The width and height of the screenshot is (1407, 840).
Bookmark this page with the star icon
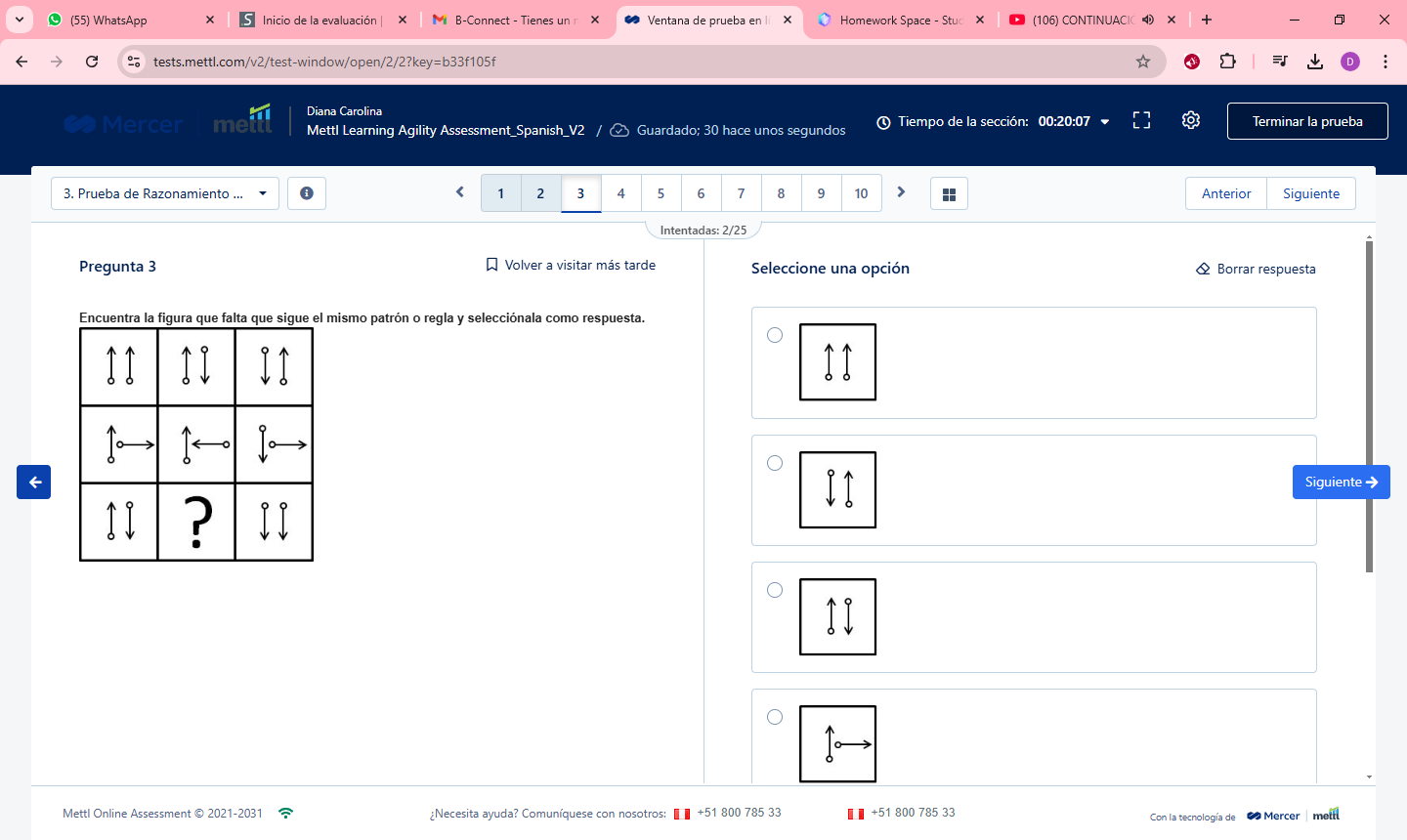1143,62
